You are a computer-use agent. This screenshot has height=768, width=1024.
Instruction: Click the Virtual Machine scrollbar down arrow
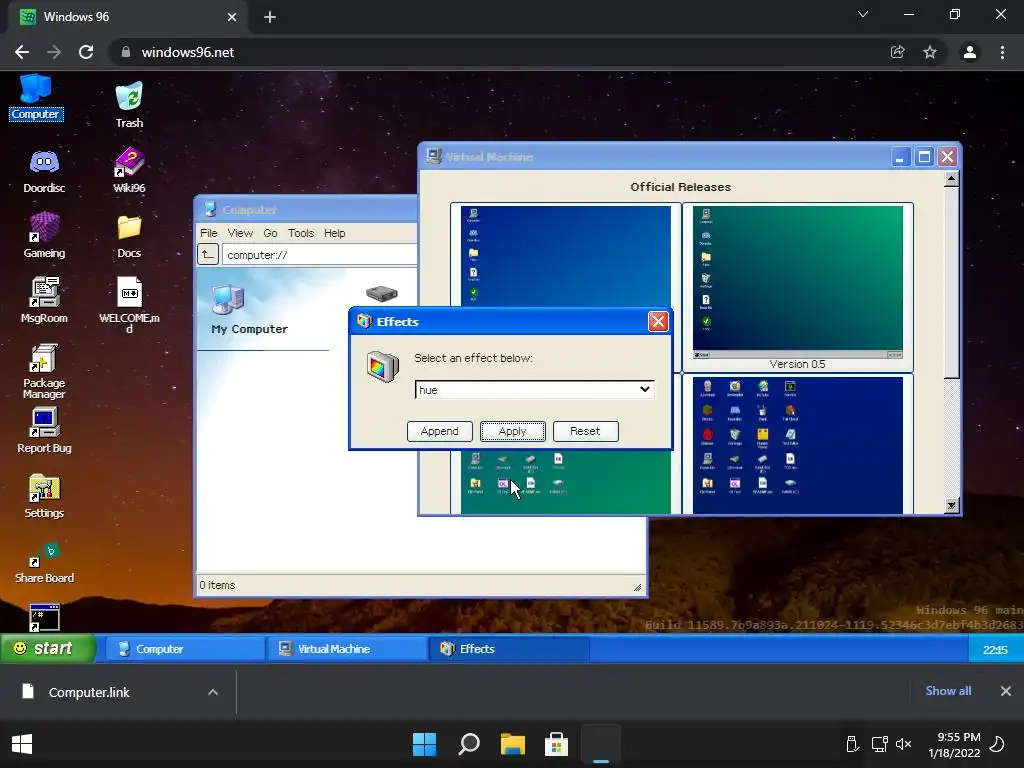[x=952, y=505]
